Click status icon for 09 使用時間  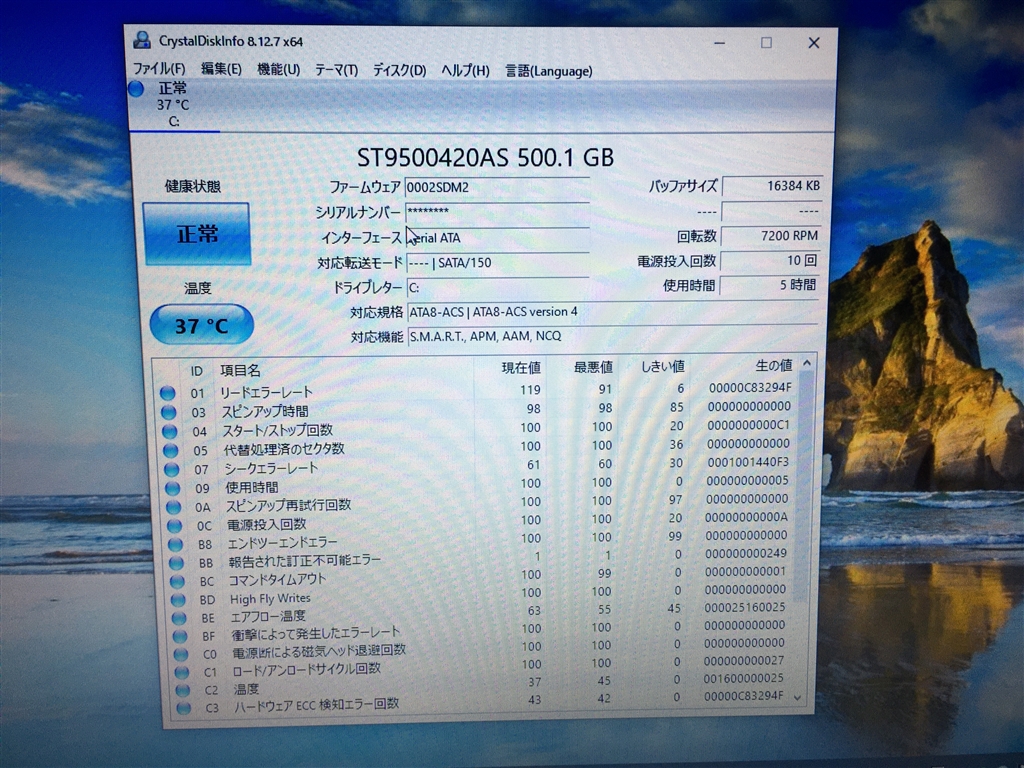(x=173, y=488)
